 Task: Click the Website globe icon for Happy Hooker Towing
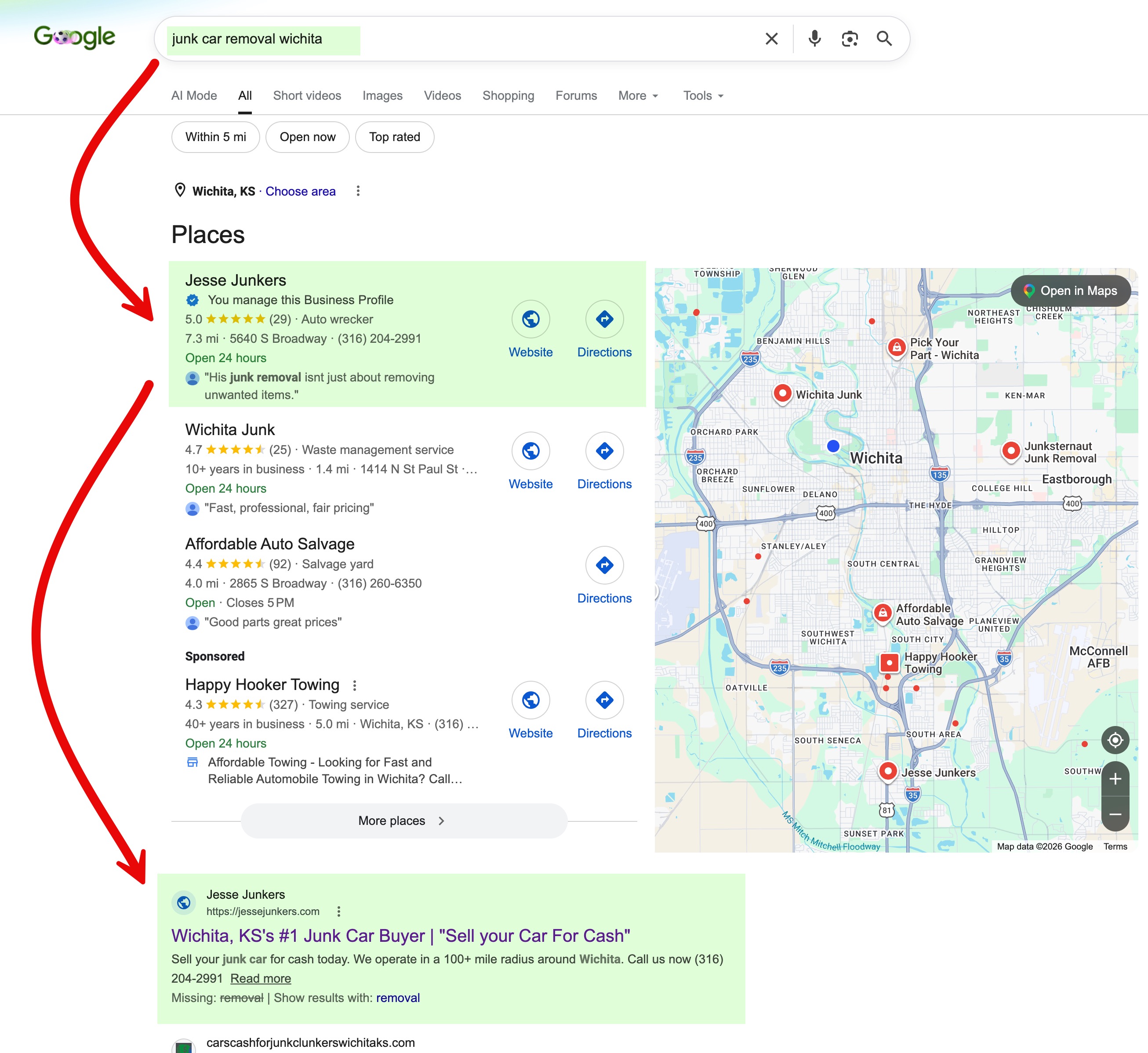click(530, 700)
